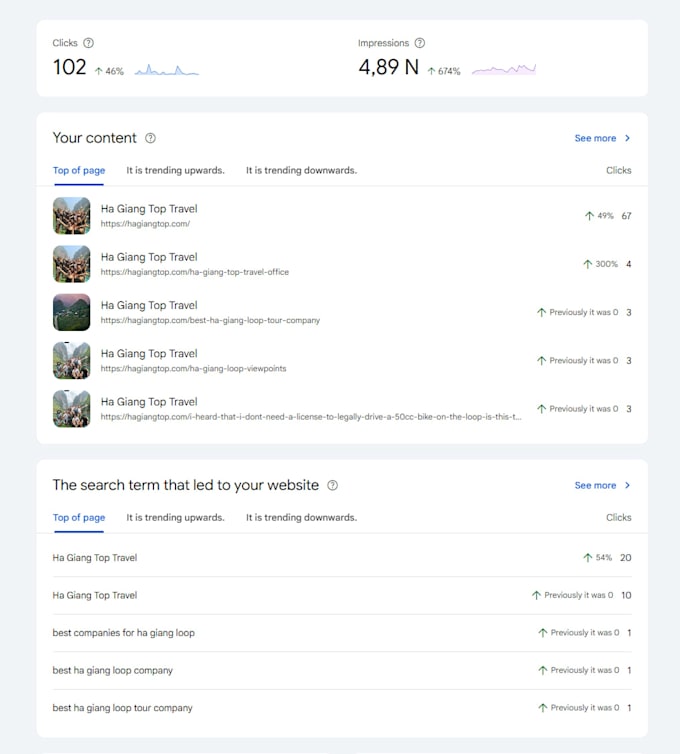Select Top of page tab in search term section
The width and height of the screenshot is (680, 754).
point(79,517)
